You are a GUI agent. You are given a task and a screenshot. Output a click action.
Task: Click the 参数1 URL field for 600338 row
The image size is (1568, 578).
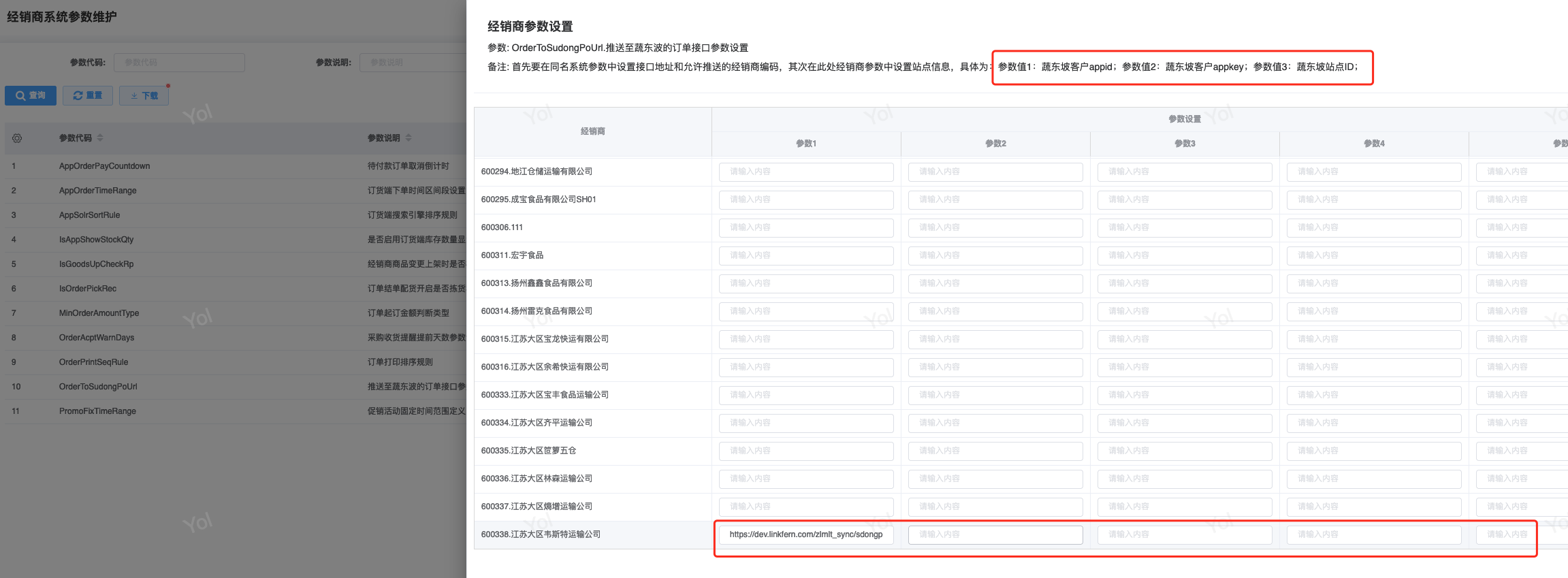(x=806, y=534)
